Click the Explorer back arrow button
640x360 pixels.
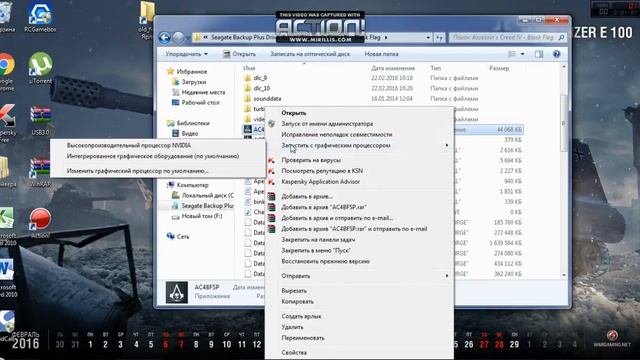point(164,38)
